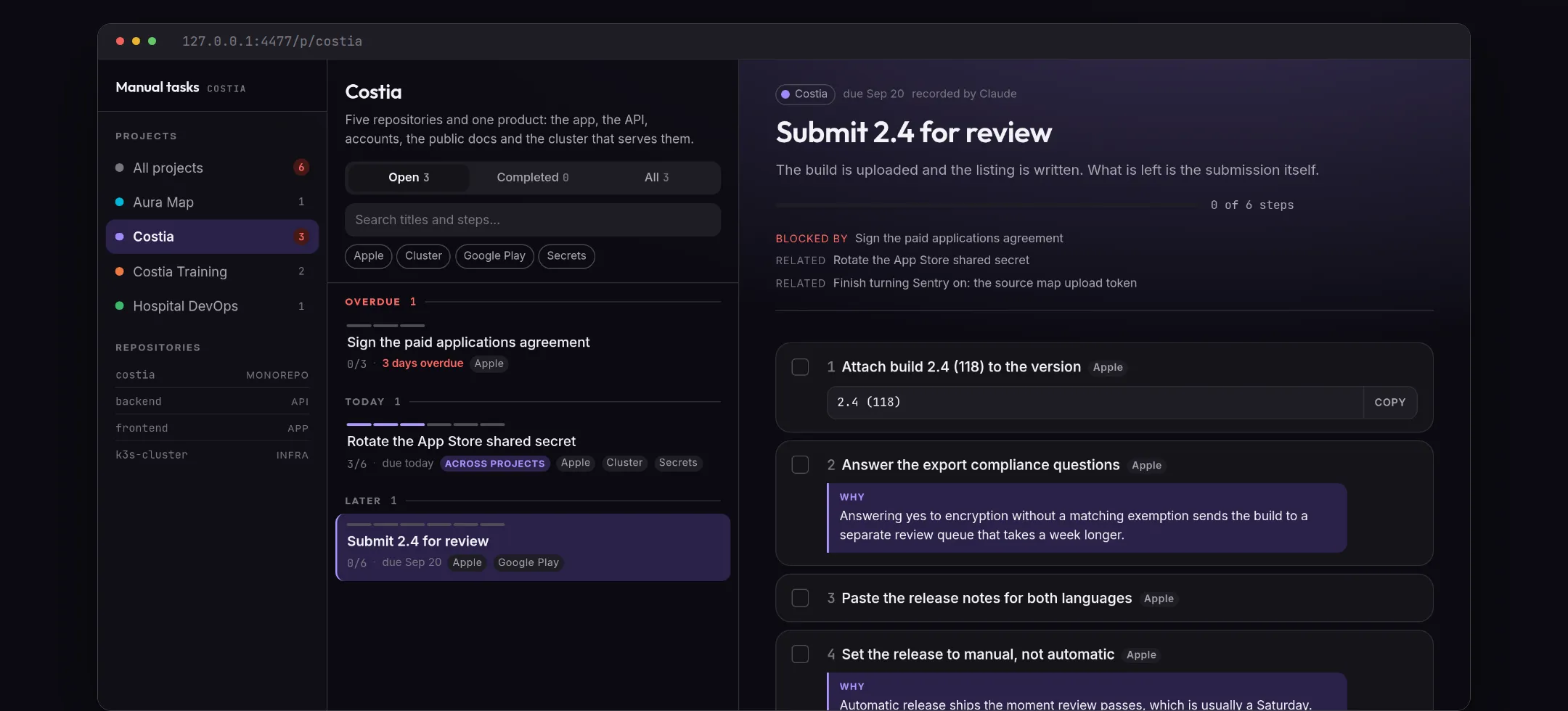
Task: Mark the release notes step as done
Action: pyautogui.click(x=800, y=598)
